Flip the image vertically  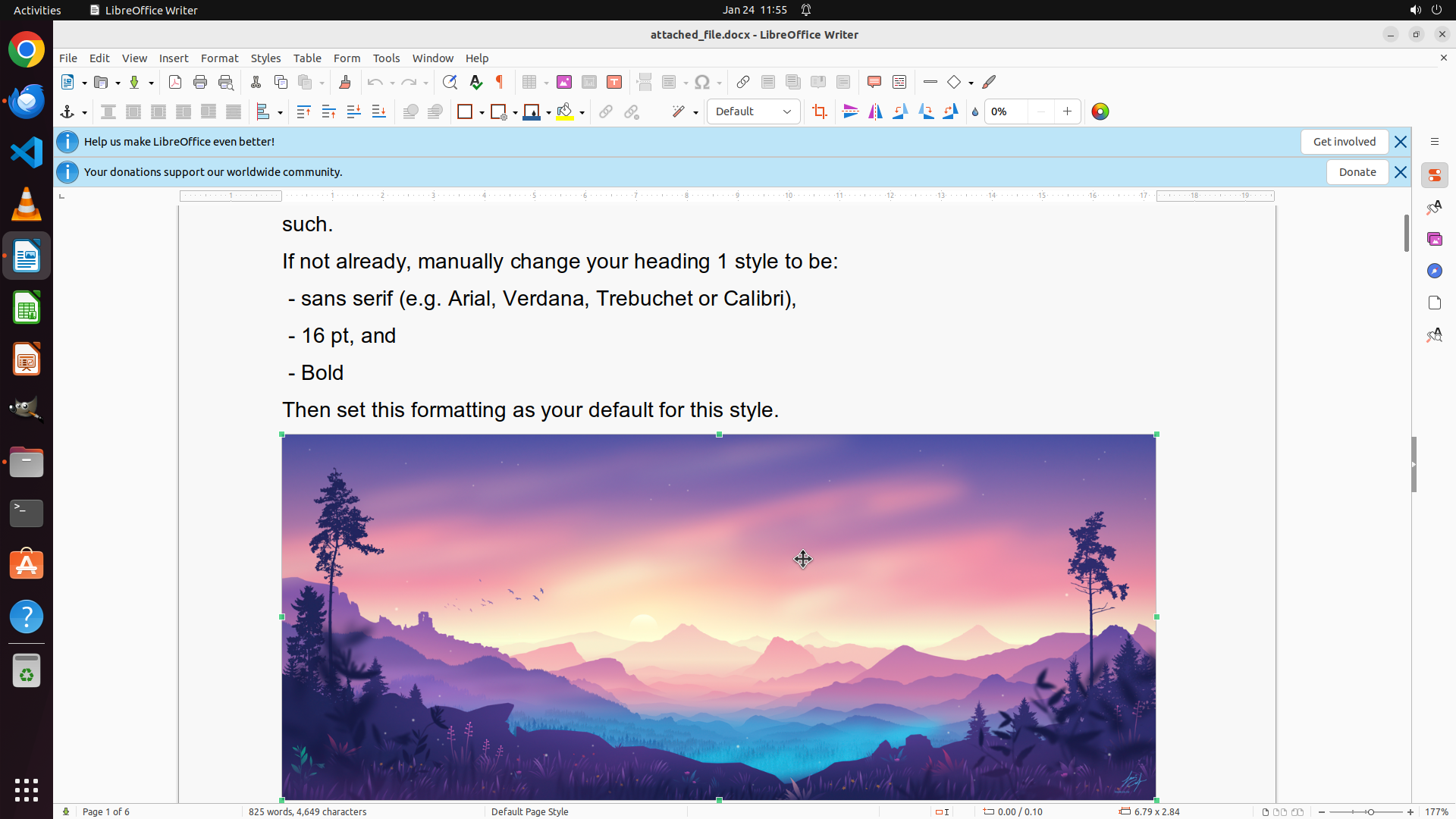(x=851, y=112)
